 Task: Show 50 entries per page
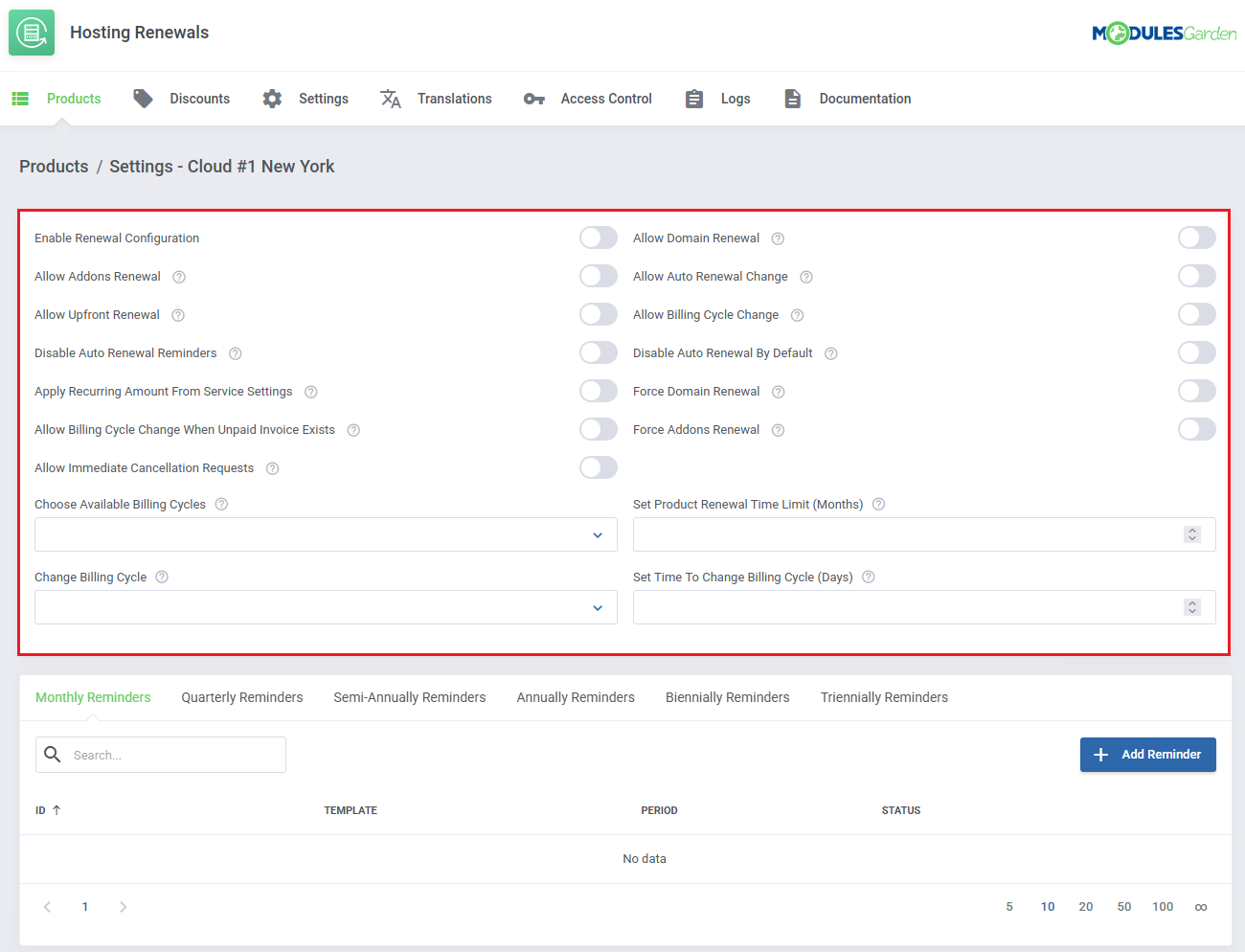click(1124, 907)
